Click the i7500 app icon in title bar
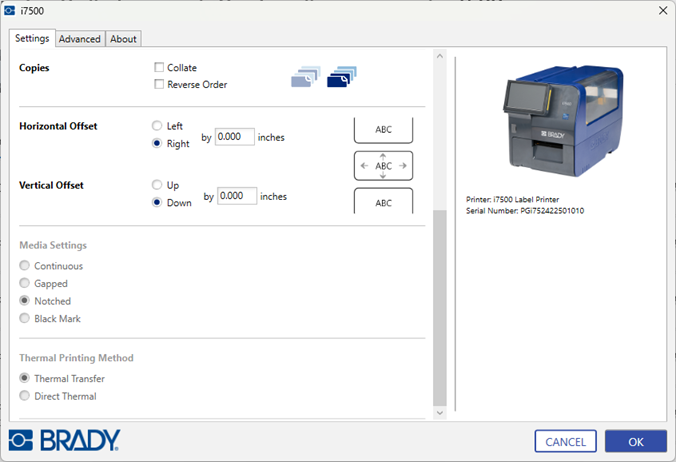Viewport: 676px width, 462px height. click(x=9, y=10)
